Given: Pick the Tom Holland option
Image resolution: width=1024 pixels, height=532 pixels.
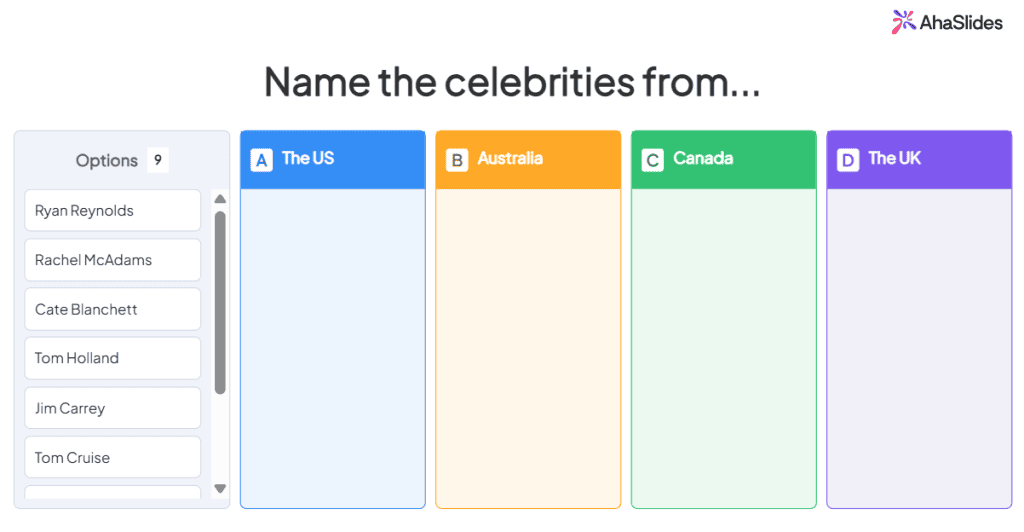Looking at the screenshot, I should pos(112,358).
